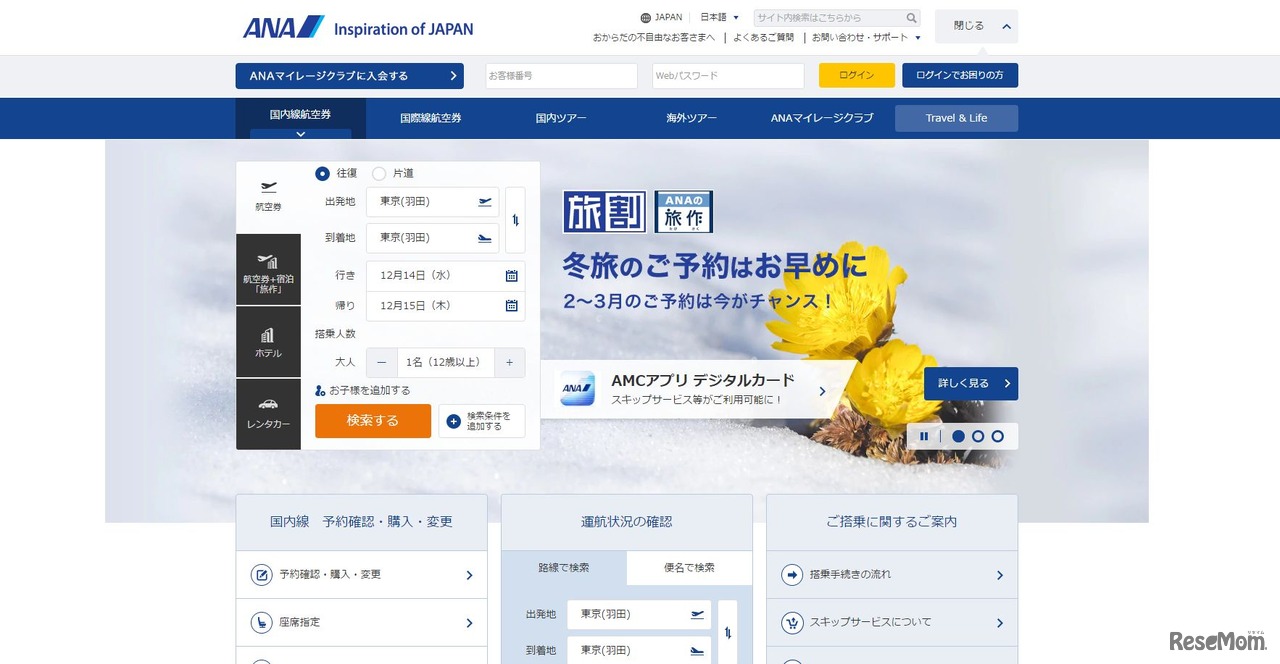1280x664 pixels.
Task: Open booking form 到着地 airport selector
Action: click(433, 238)
